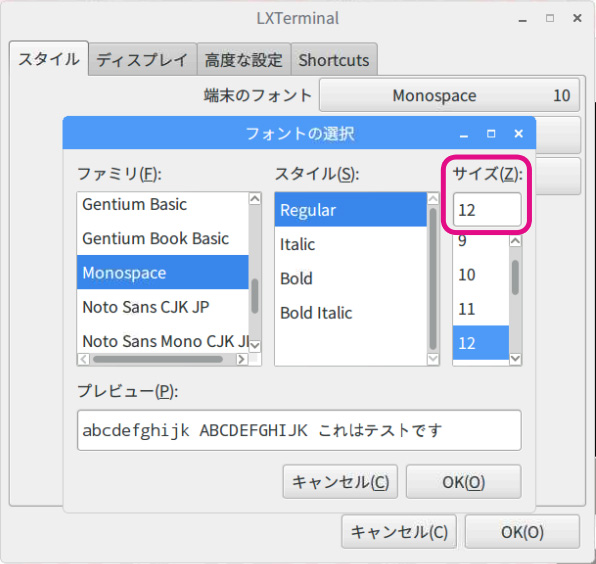Select size 10 in the size list
596x564 pixels.
(481, 274)
